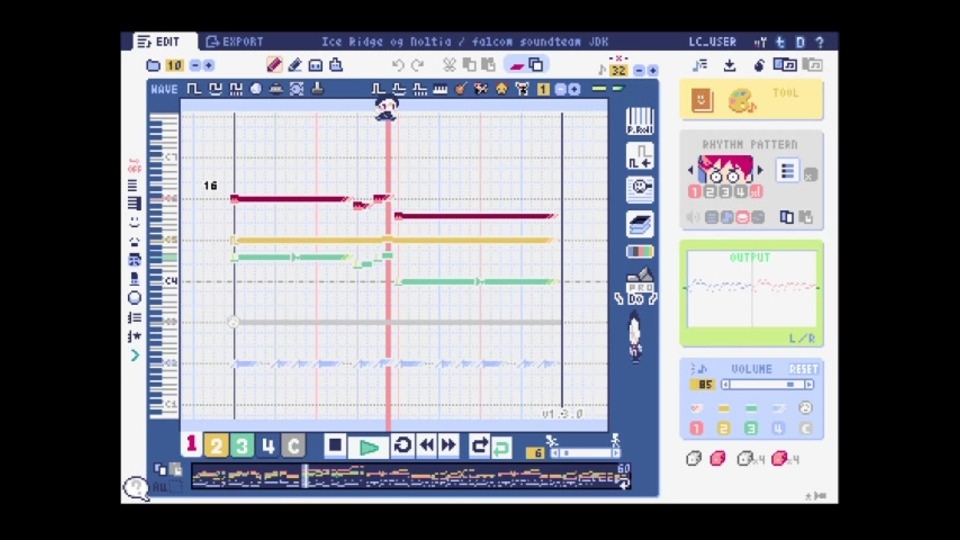Decrease instrument page 1 with minus
The width and height of the screenshot is (960, 540).
click(x=560, y=89)
